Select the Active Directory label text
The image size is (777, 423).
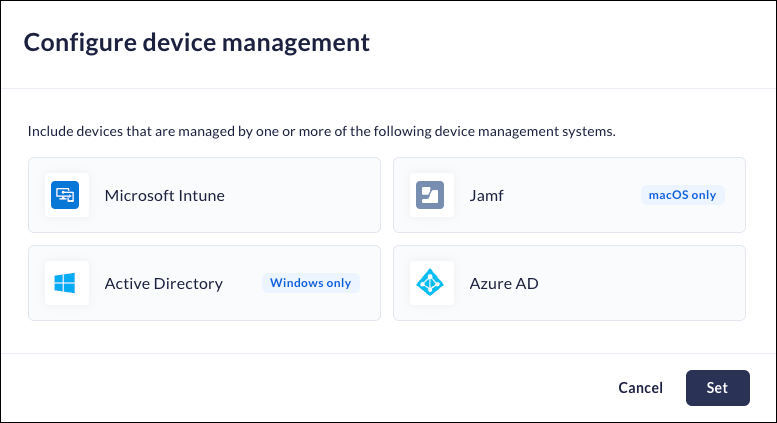[x=163, y=283]
